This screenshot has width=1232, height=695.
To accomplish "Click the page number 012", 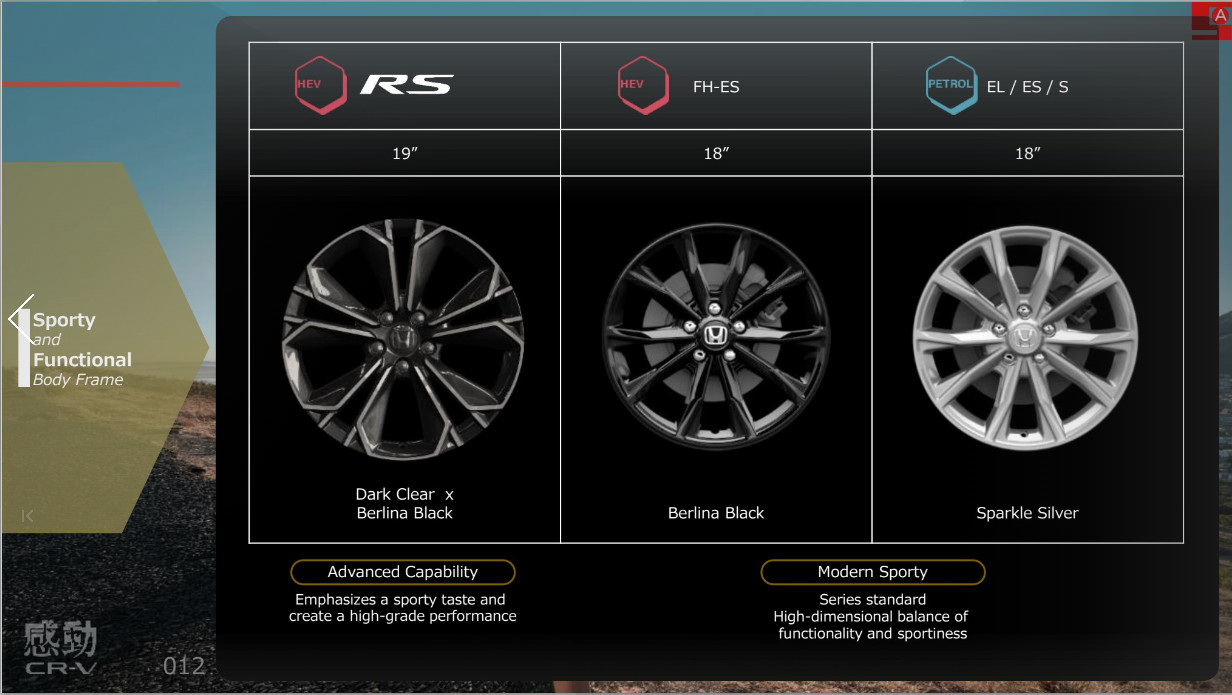I will 184,666.
